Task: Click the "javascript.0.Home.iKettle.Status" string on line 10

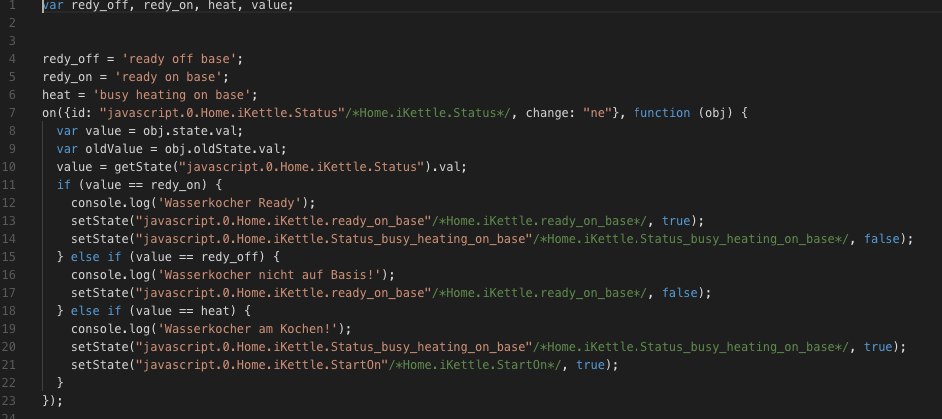Action: [301, 167]
